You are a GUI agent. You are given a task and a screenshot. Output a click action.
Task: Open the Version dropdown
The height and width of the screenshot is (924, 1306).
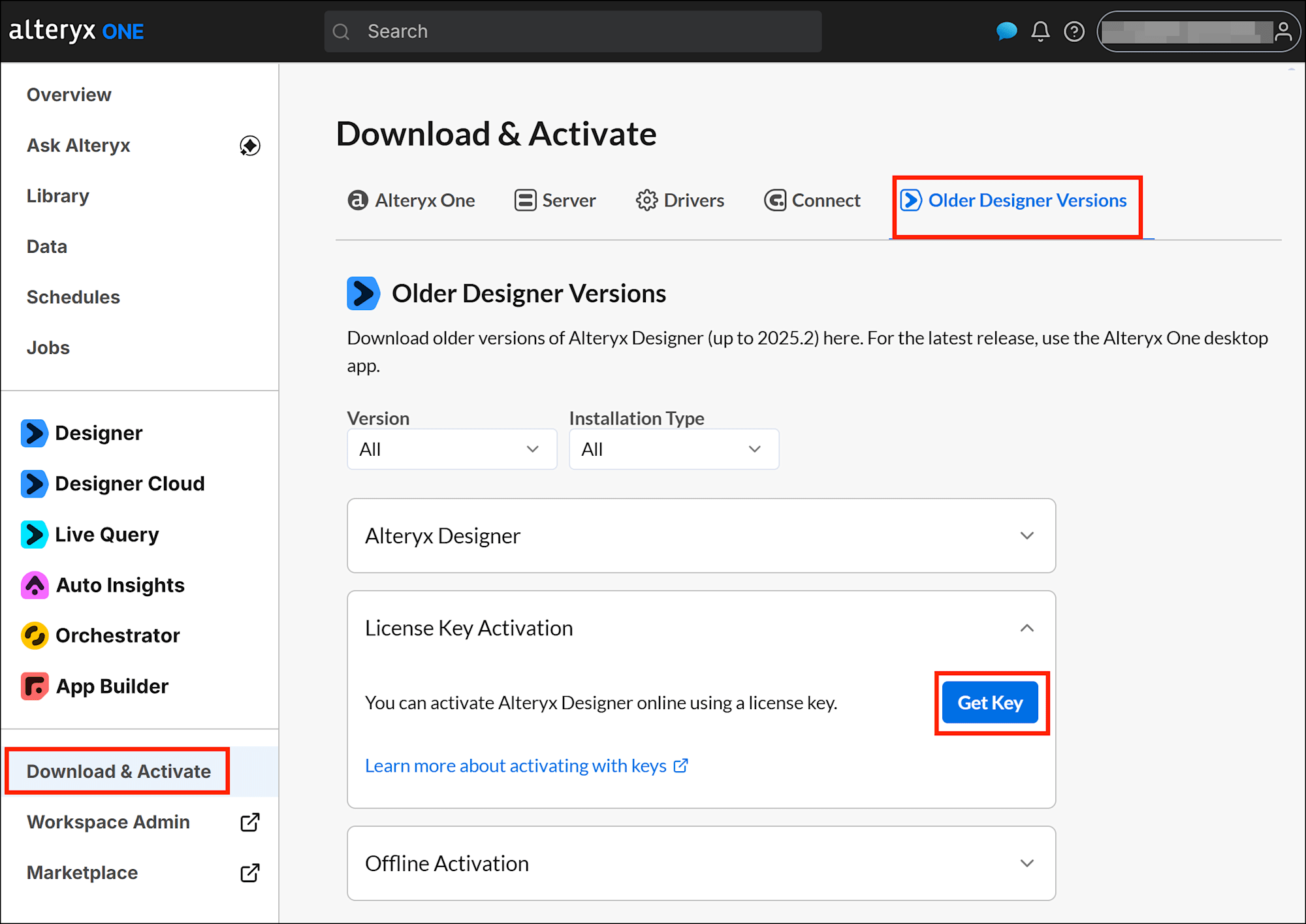coord(452,449)
